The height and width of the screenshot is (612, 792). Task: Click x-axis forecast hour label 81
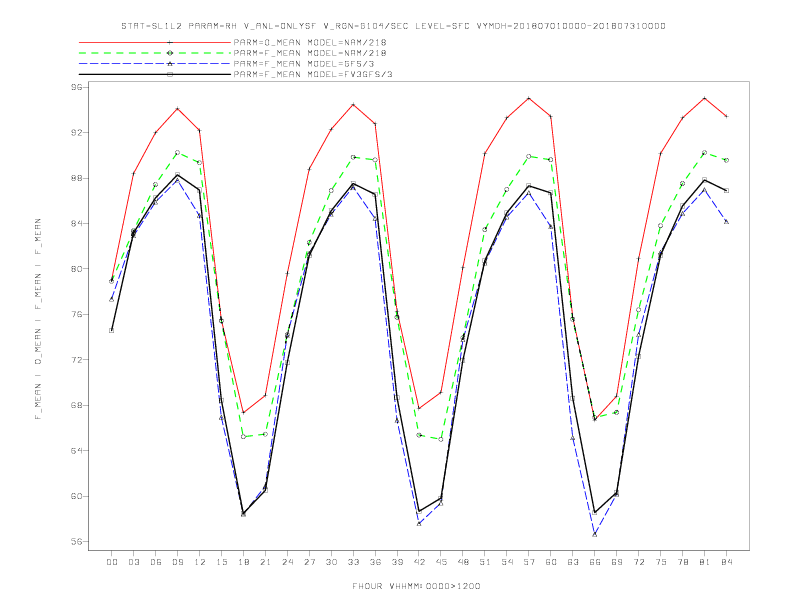click(705, 562)
